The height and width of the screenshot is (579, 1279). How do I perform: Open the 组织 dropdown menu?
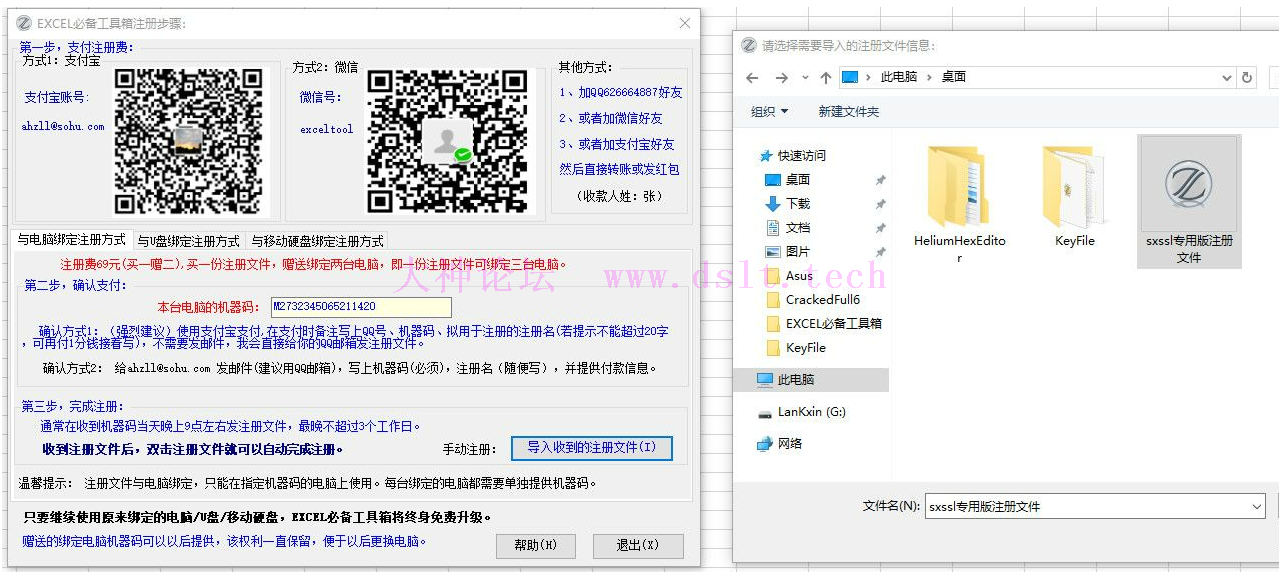coord(770,112)
